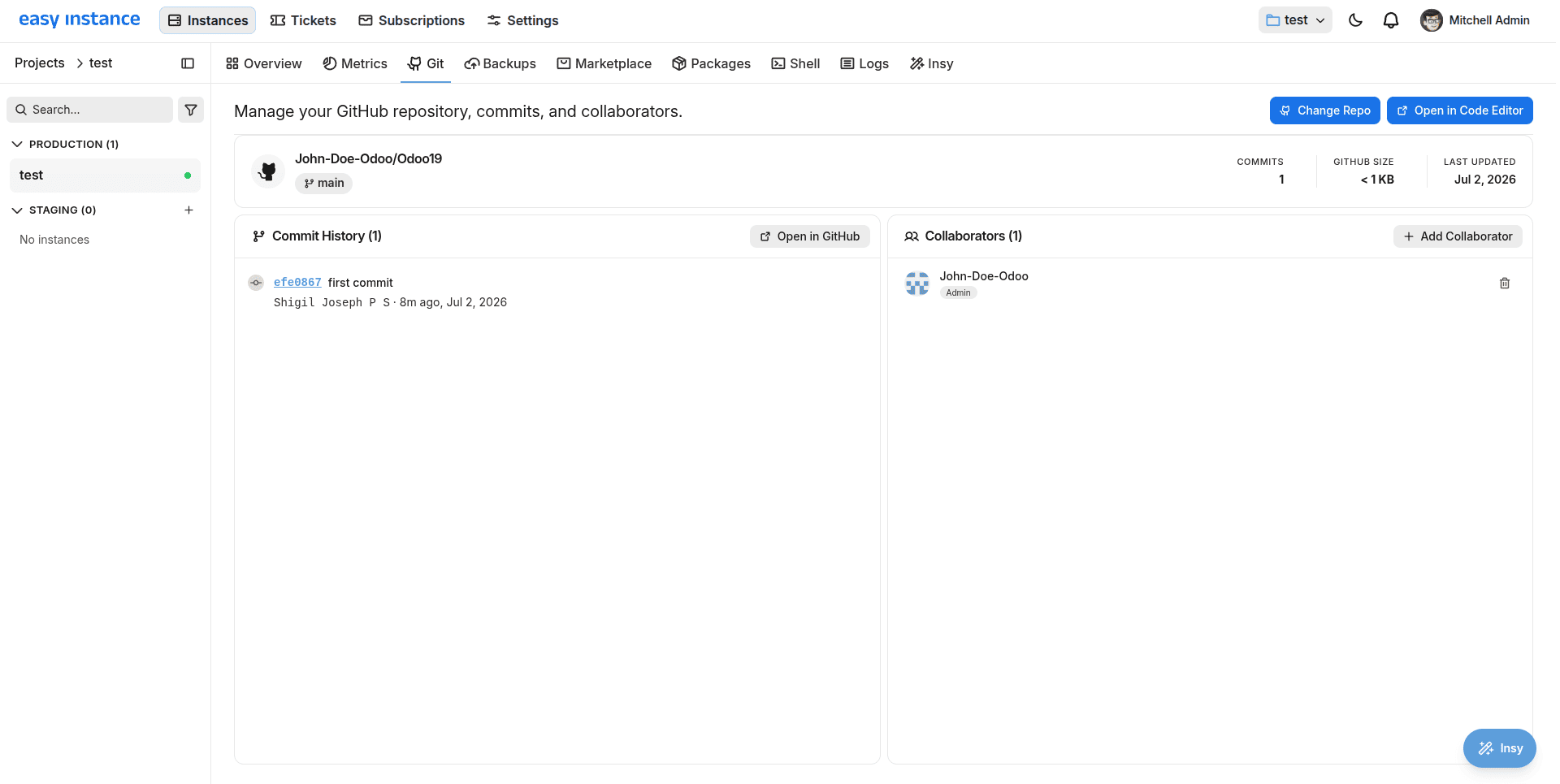Switch to the Metrics tab

tap(355, 63)
